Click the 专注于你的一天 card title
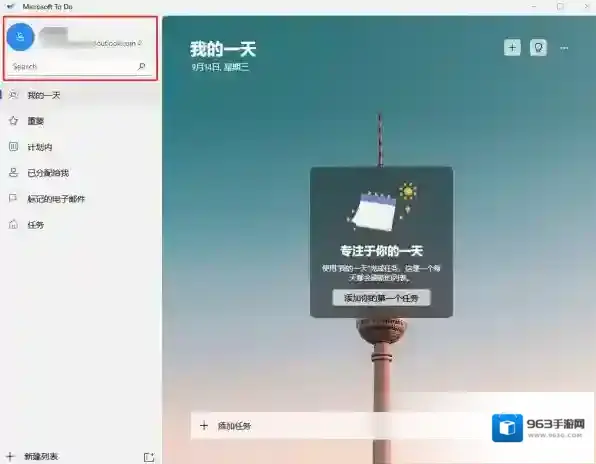The height and width of the screenshot is (464, 596). click(381, 251)
